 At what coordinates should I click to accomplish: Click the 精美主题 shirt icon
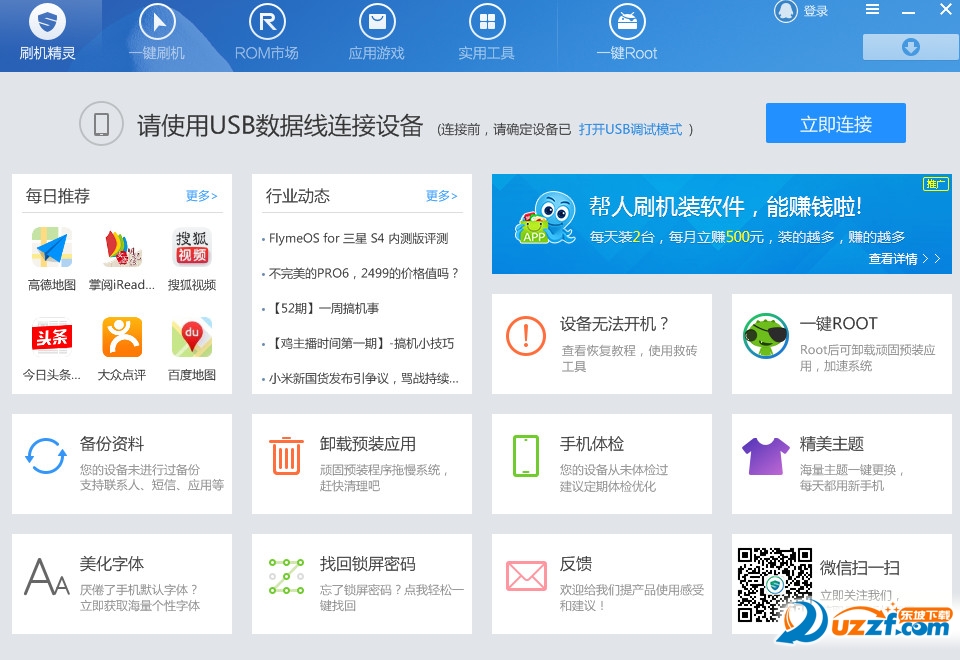(x=764, y=455)
